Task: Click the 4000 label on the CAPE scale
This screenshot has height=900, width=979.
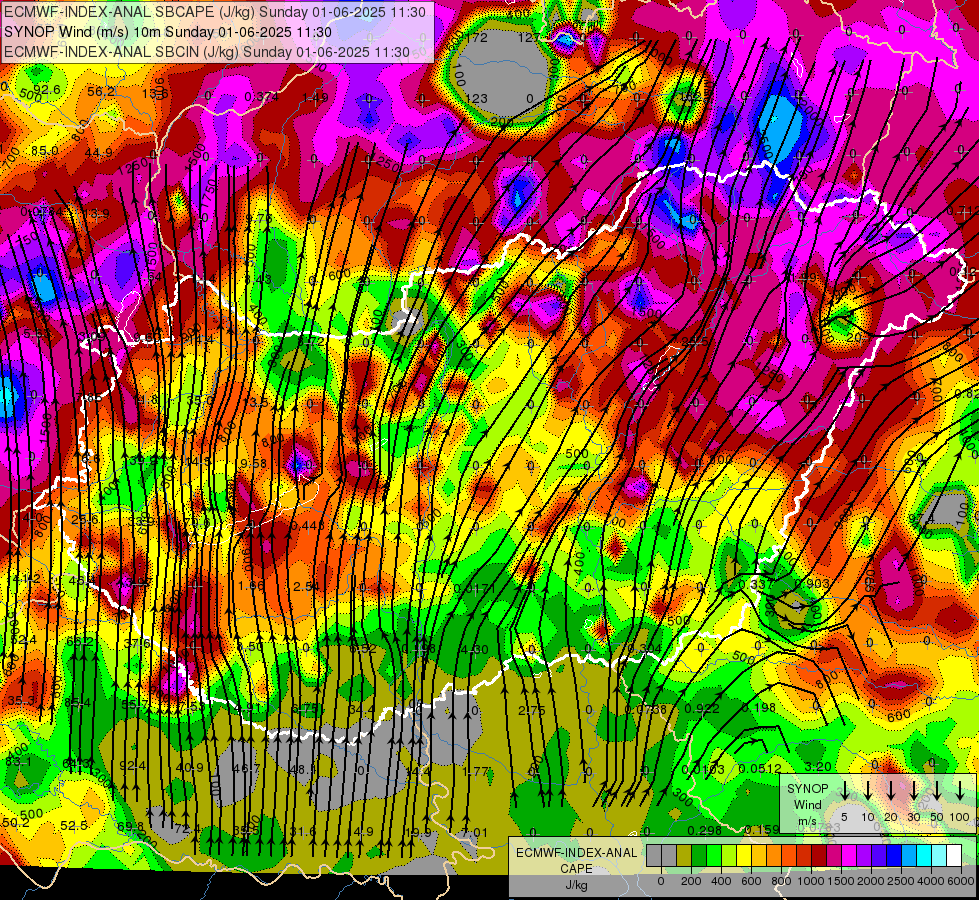Action: pyautogui.click(x=932, y=881)
